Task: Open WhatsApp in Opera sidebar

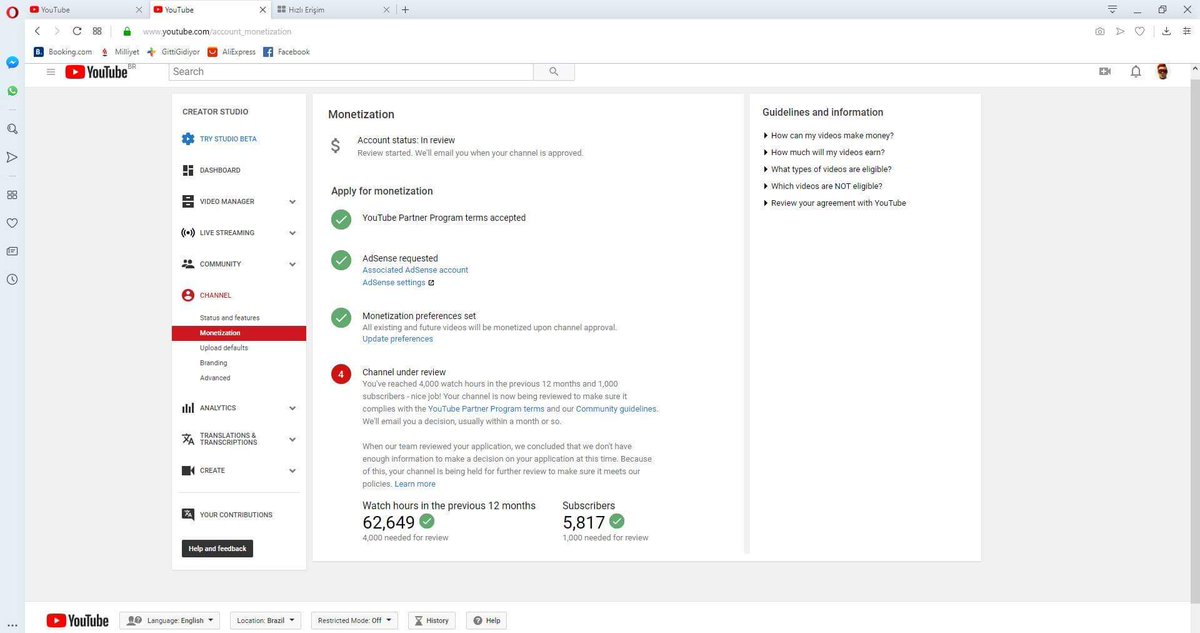Action: tap(12, 91)
